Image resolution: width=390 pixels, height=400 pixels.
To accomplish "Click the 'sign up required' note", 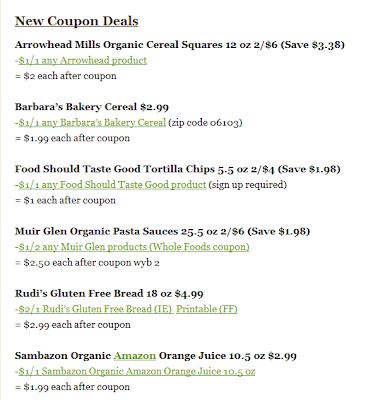I will pos(248,185).
